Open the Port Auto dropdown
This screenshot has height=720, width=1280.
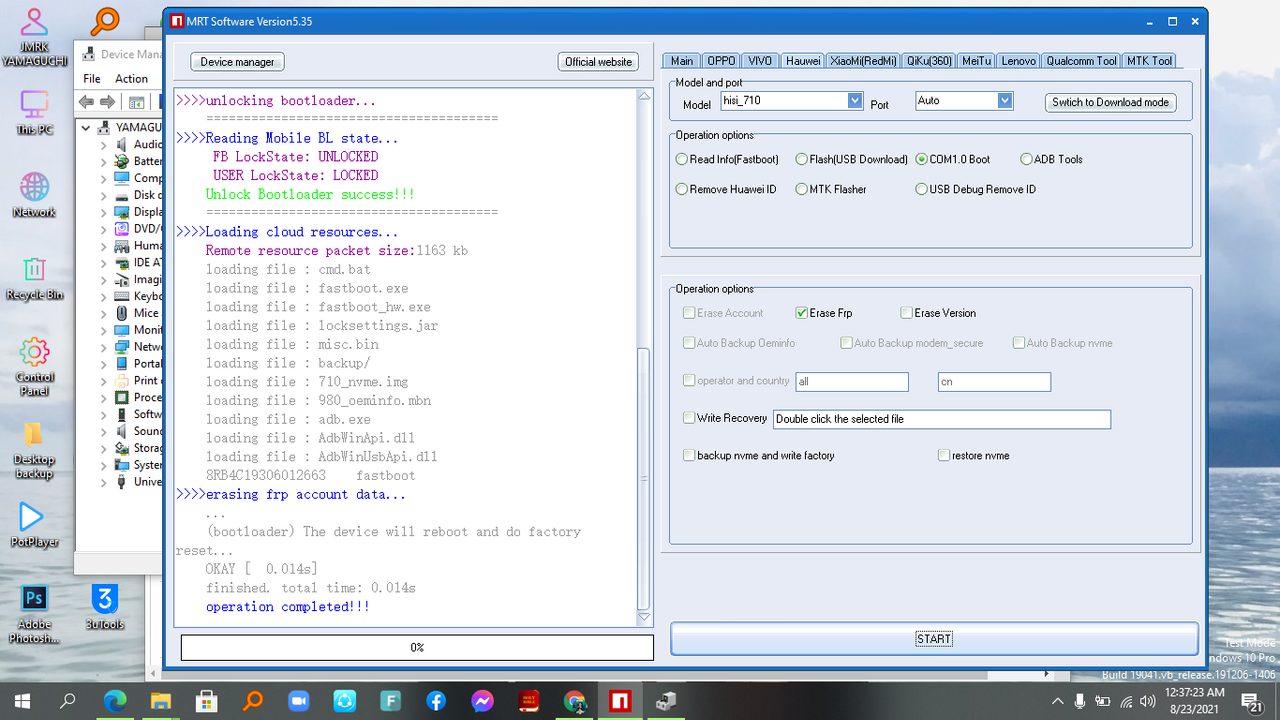[x=1005, y=101]
